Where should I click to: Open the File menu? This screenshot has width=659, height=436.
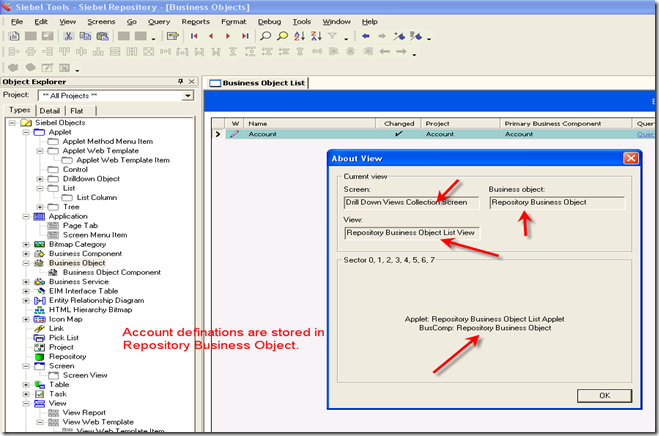tap(17, 21)
